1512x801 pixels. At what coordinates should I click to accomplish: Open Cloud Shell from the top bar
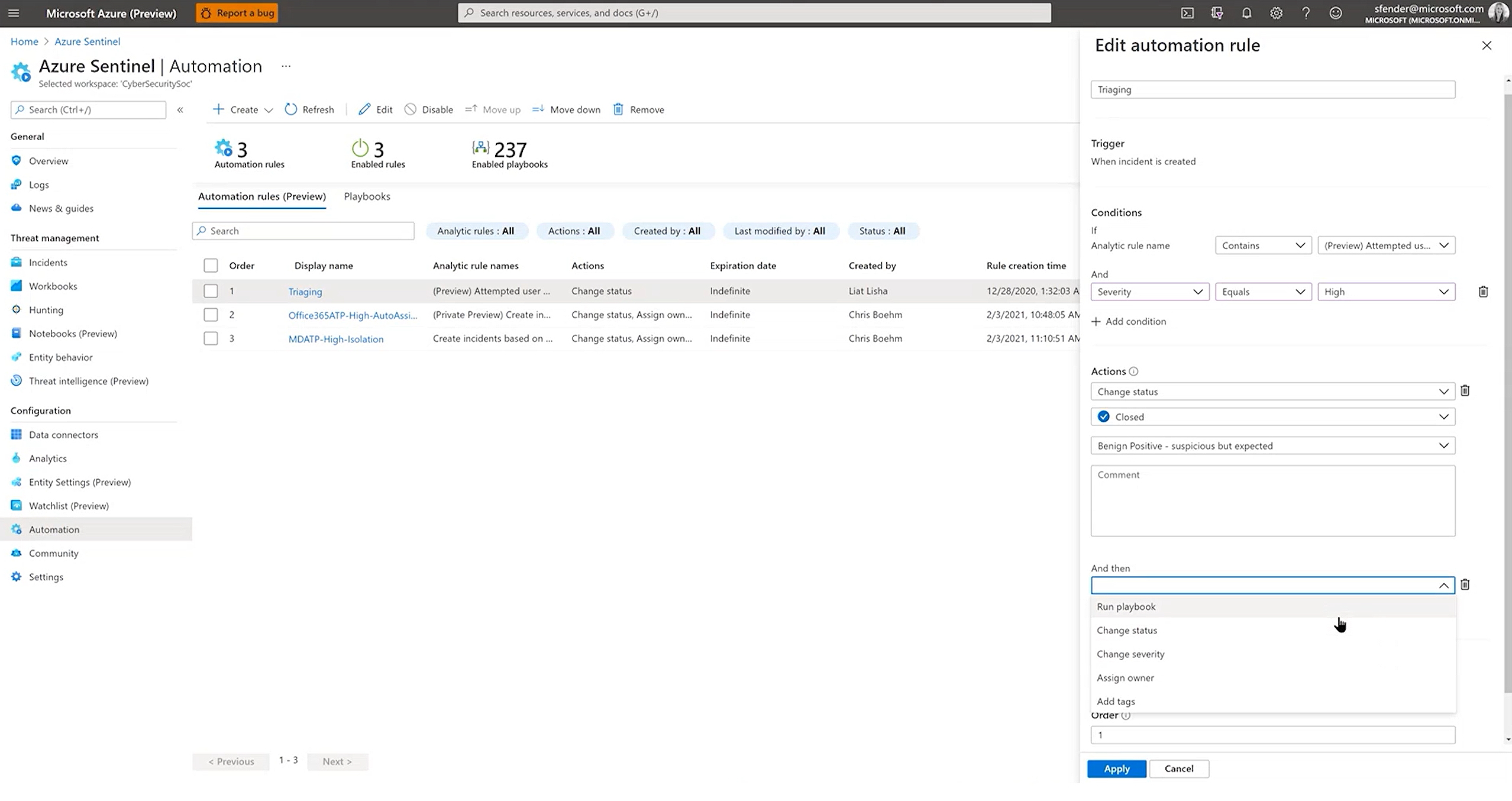click(x=1187, y=12)
